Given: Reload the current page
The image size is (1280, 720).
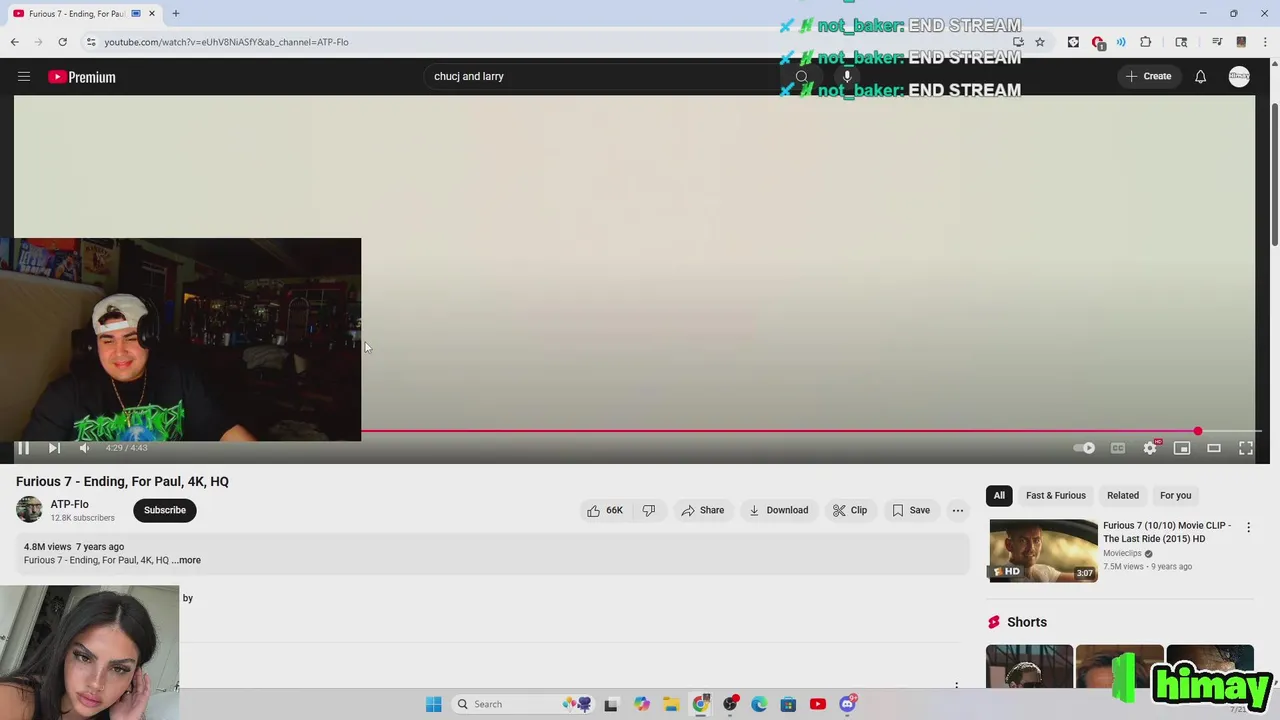Looking at the screenshot, I should tap(62, 42).
